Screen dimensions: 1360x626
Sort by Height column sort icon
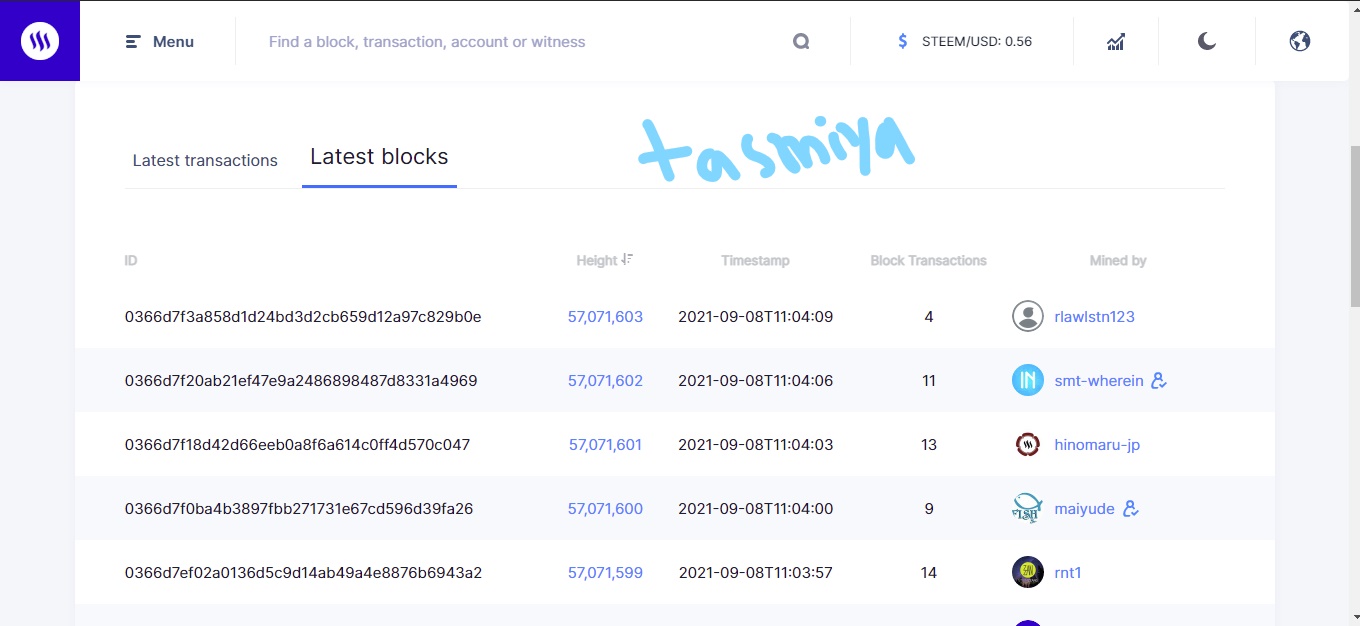tap(627, 259)
